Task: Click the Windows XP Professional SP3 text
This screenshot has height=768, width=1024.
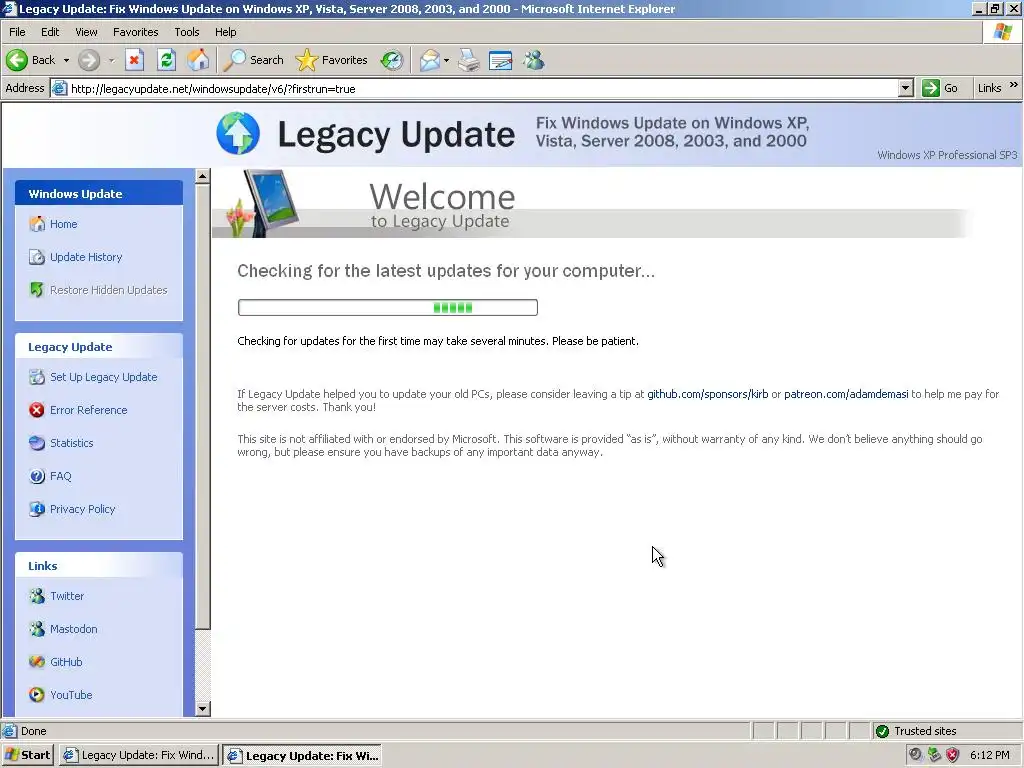Action: 947,155
